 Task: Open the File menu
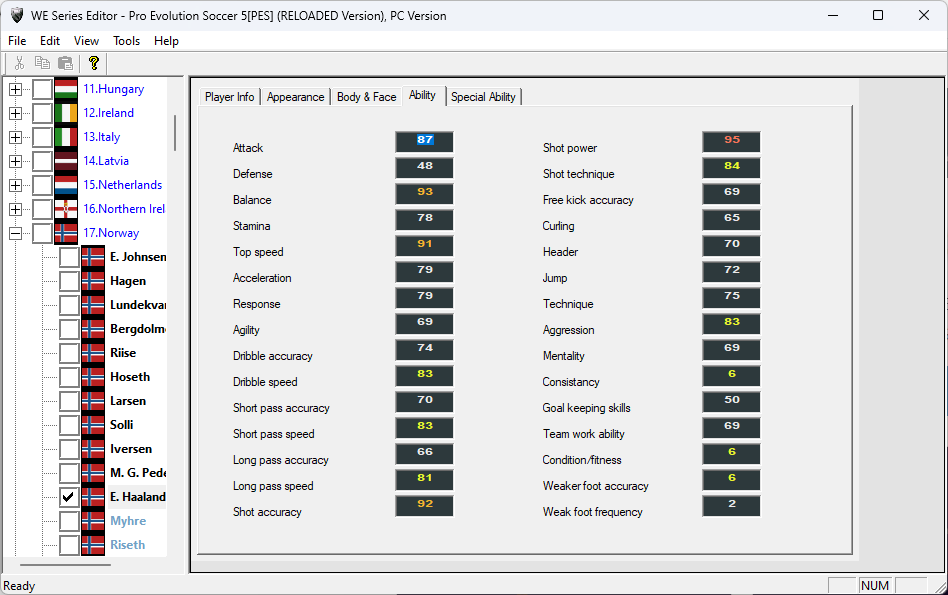click(17, 41)
